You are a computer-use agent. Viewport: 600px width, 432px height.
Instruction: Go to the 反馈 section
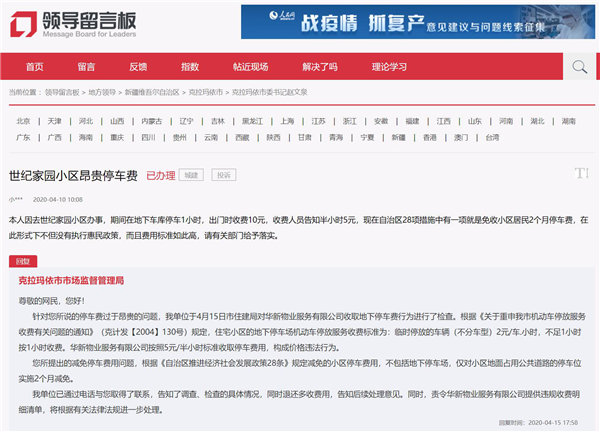pyautogui.click(x=138, y=67)
